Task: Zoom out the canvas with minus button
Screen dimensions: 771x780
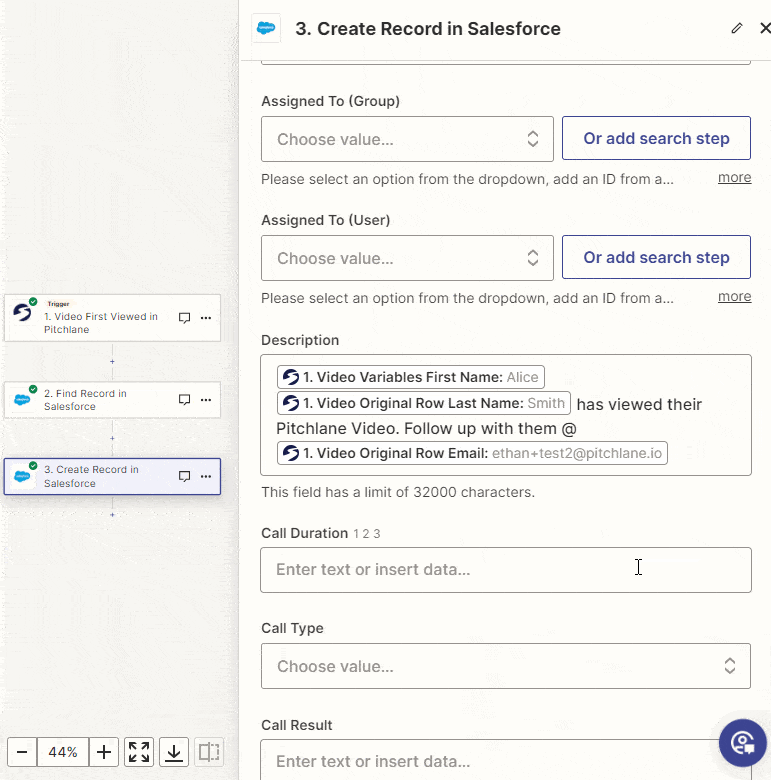Action: pyautogui.click(x=22, y=752)
